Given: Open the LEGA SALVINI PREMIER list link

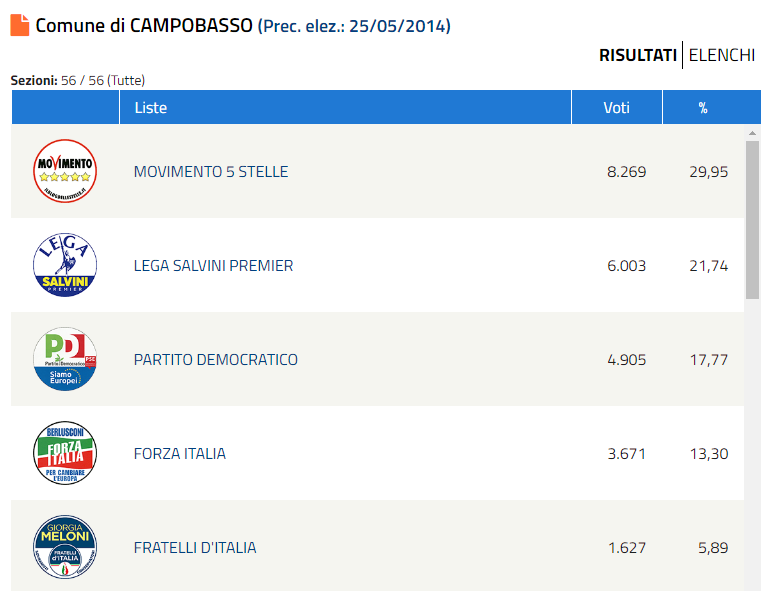Looking at the screenshot, I should [213, 266].
